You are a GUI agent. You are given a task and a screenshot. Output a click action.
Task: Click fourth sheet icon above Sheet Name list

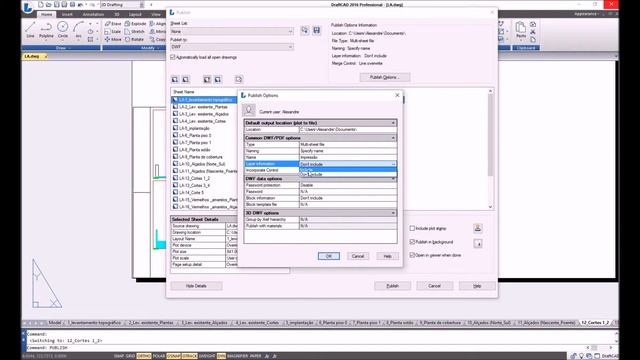point(218,79)
